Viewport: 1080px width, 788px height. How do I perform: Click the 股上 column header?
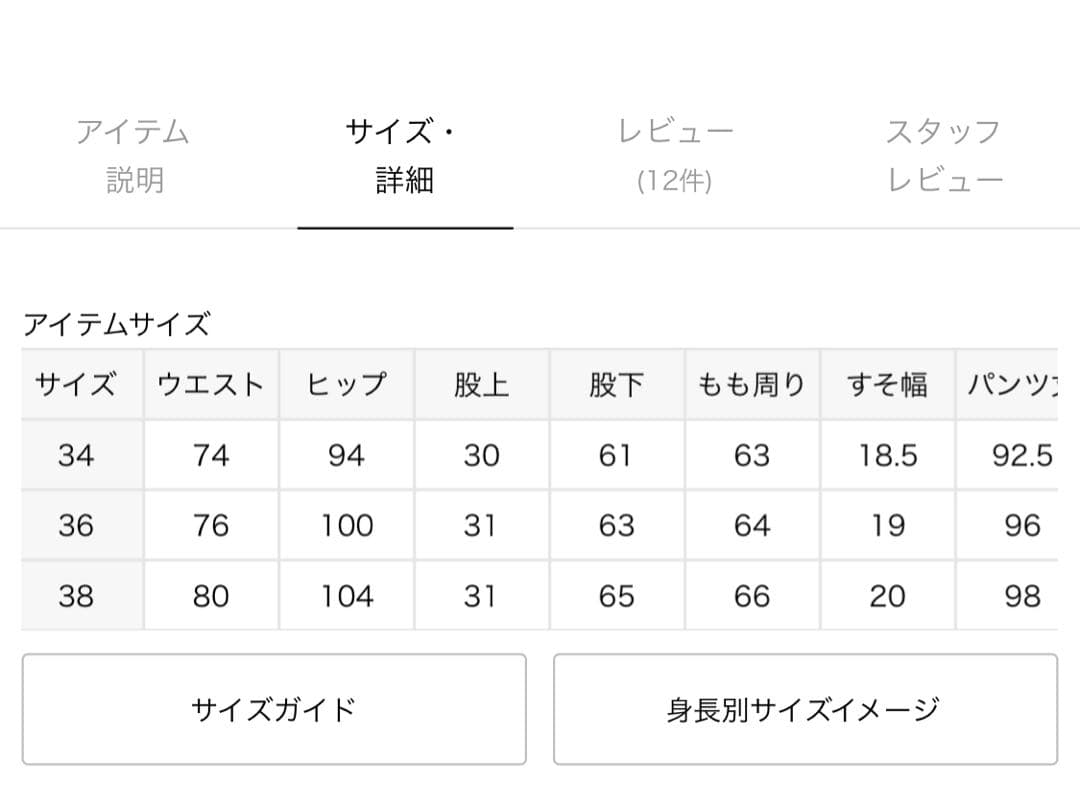(x=481, y=383)
